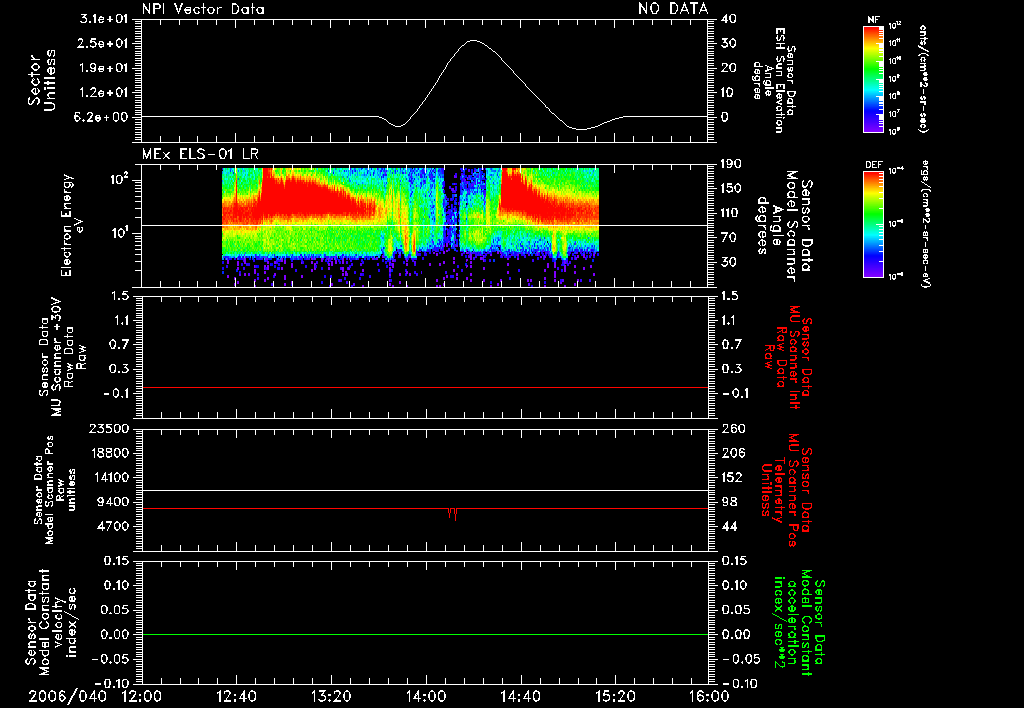The image size is (1024, 708).
Task: Click the 206 tick label
Action: (733, 453)
